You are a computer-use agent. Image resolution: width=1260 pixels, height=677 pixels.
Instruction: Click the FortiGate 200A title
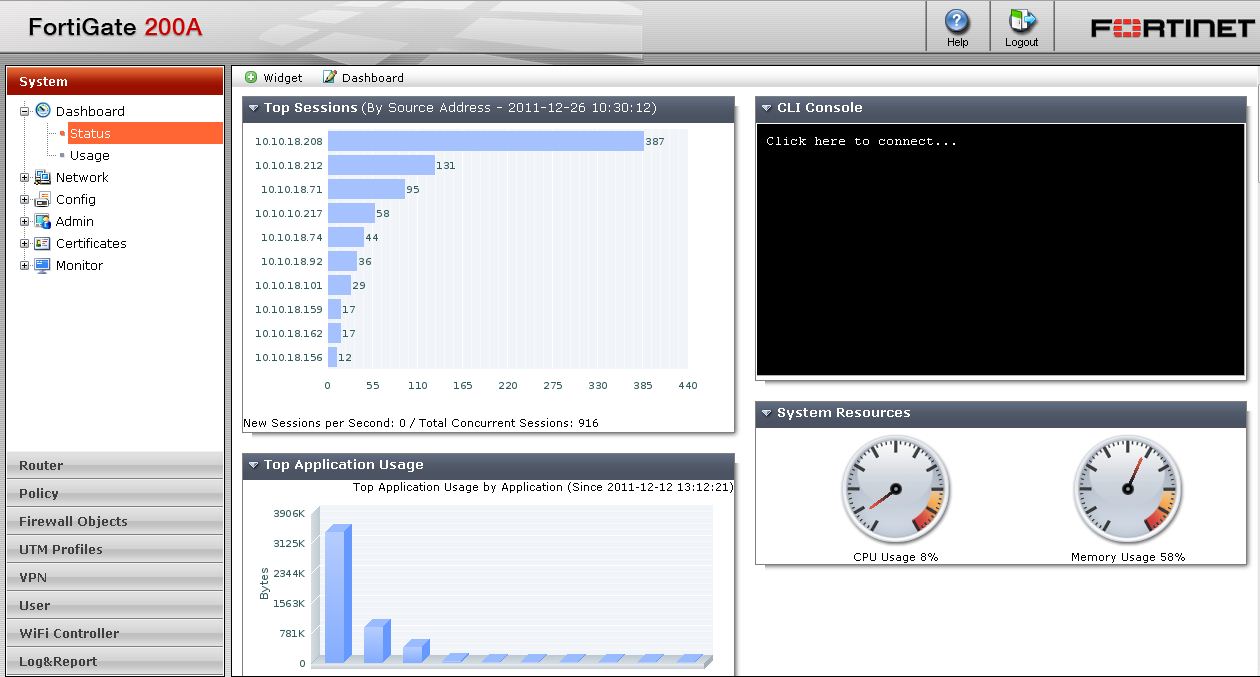coord(115,27)
